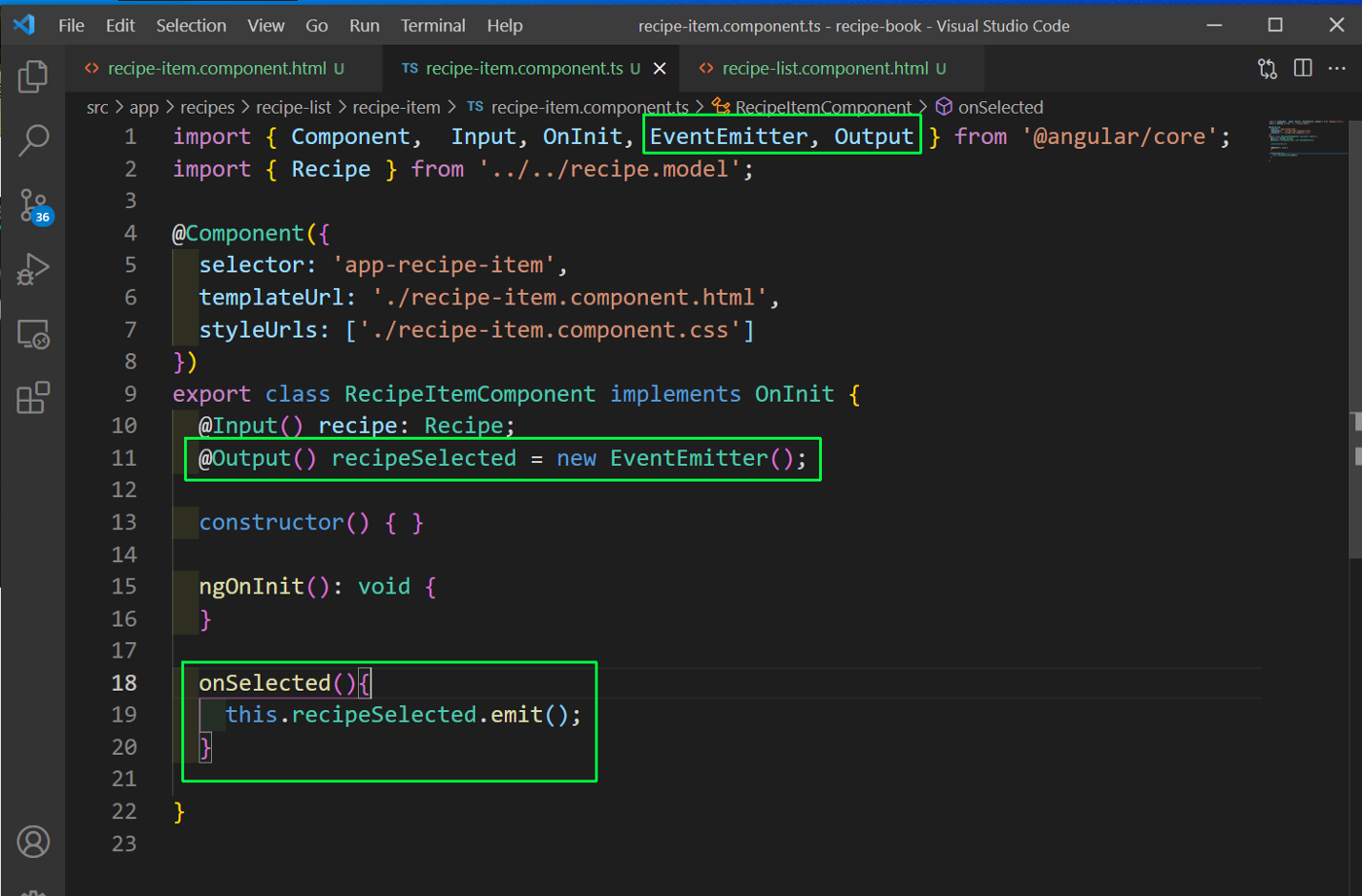Click 'RecipeItemComponent' in class declaration
1362x896 pixels.
tap(470, 394)
